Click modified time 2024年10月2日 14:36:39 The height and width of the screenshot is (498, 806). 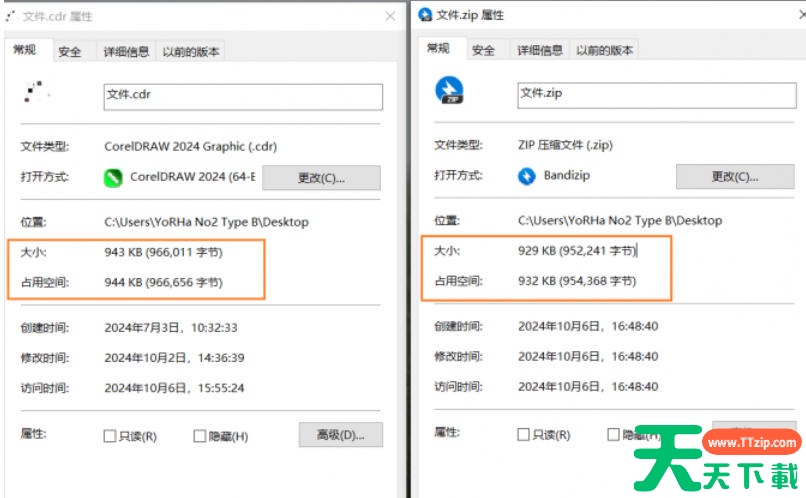pyautogui.click(x=174, y=358)
